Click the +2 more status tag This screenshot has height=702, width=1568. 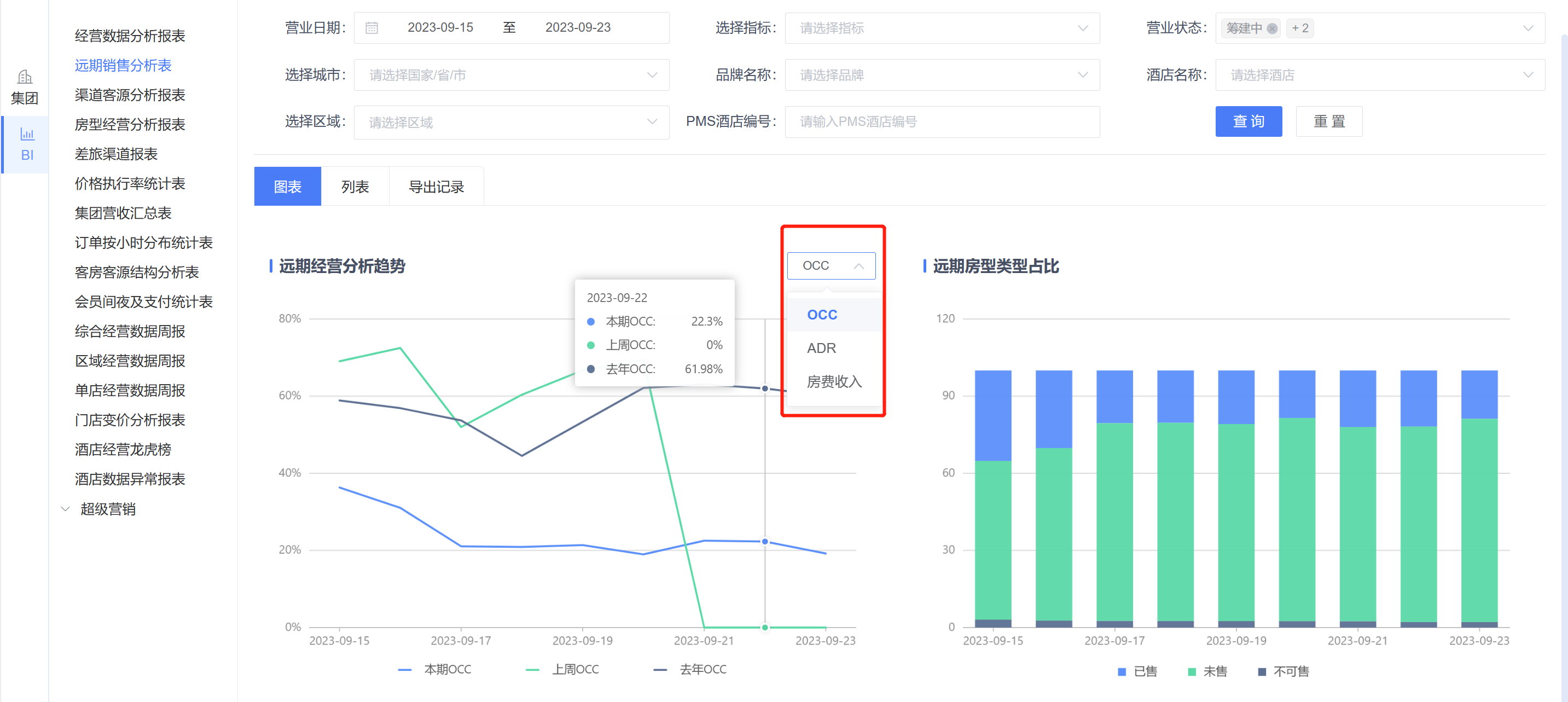tap(1299, 28)
